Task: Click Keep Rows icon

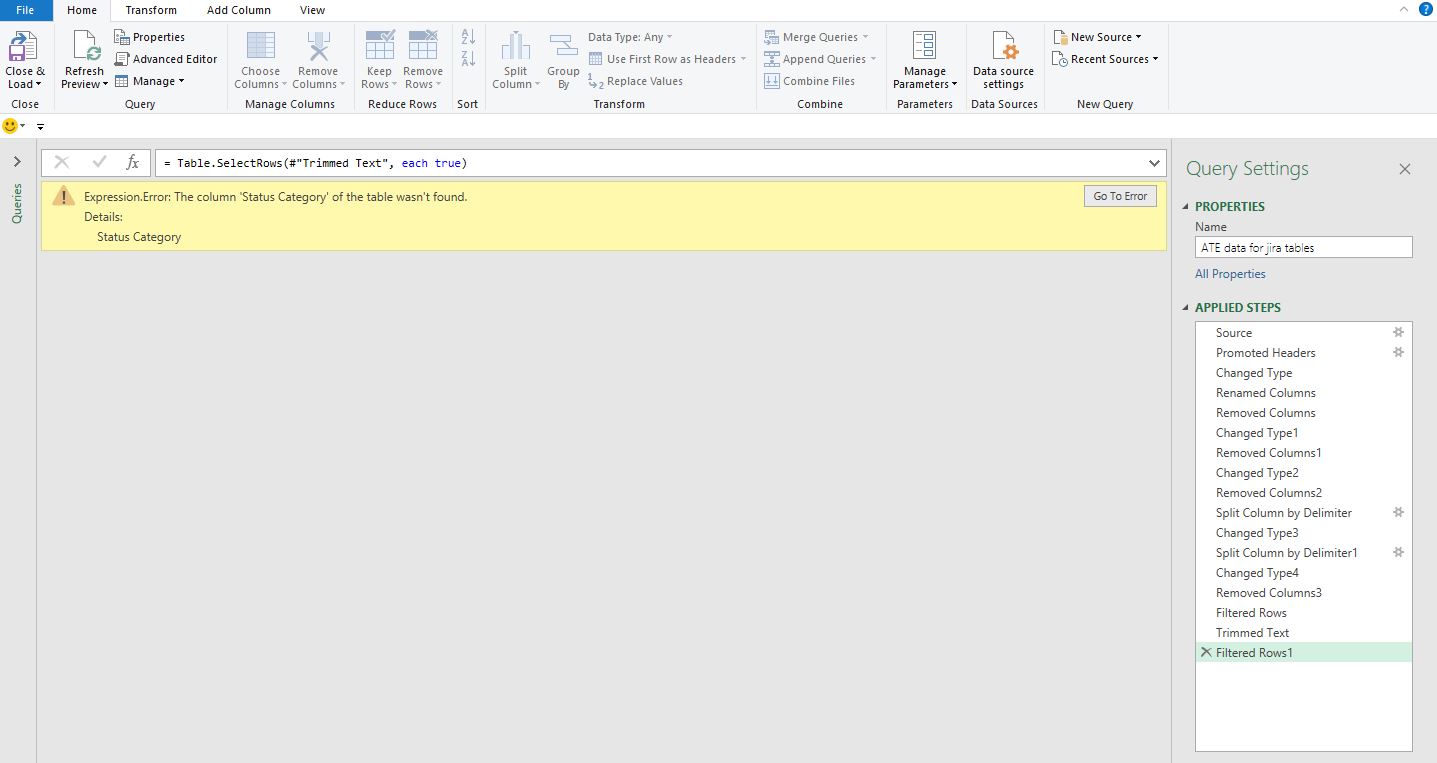Action: pos(379,46)
